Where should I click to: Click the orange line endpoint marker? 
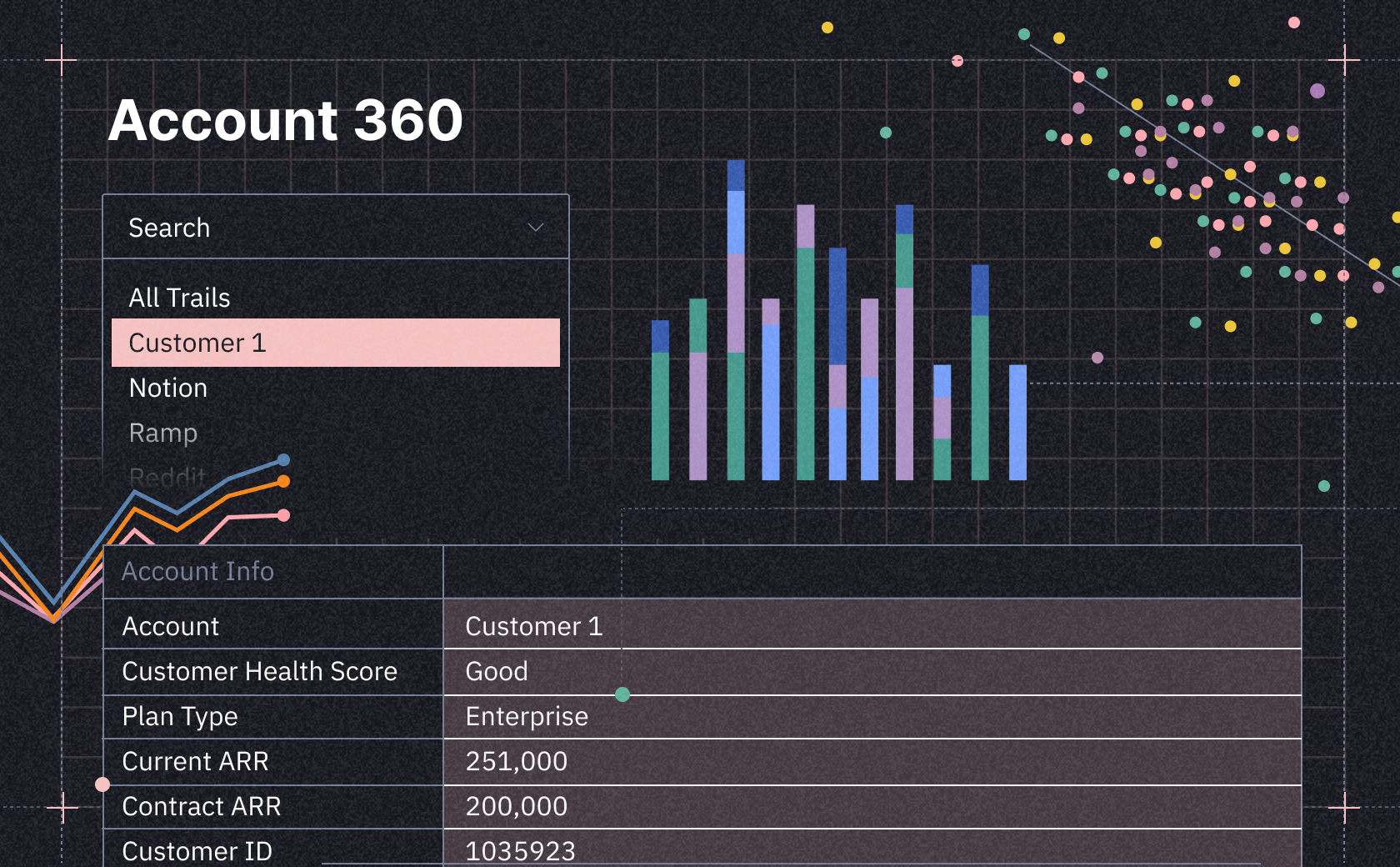[x=282, y=481]
